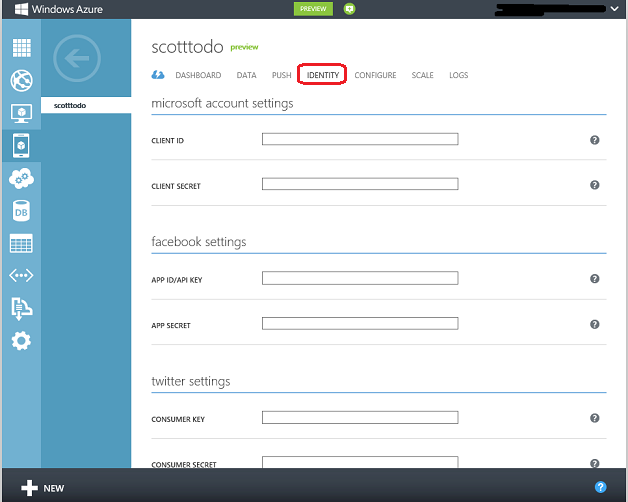Click the NEW button in bottom bar

coord(43,488)
